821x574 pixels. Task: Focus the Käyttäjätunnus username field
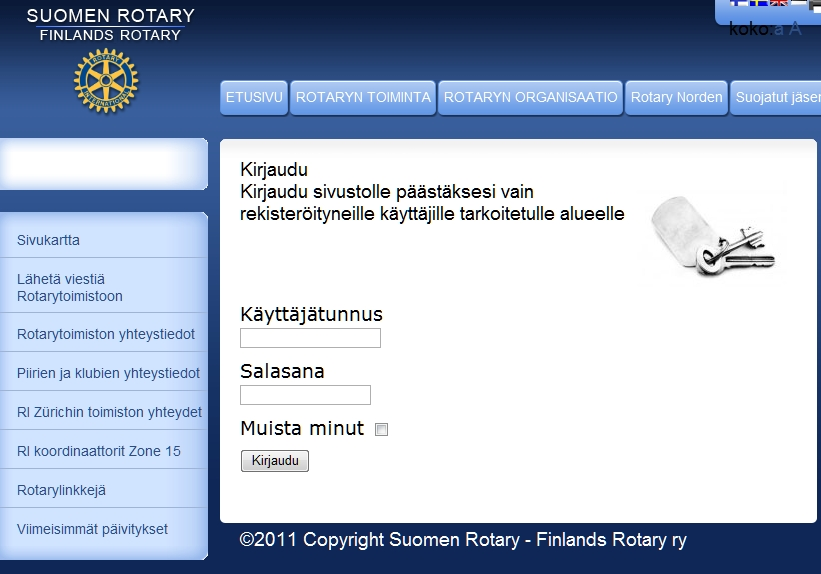[x=310, y=338]
